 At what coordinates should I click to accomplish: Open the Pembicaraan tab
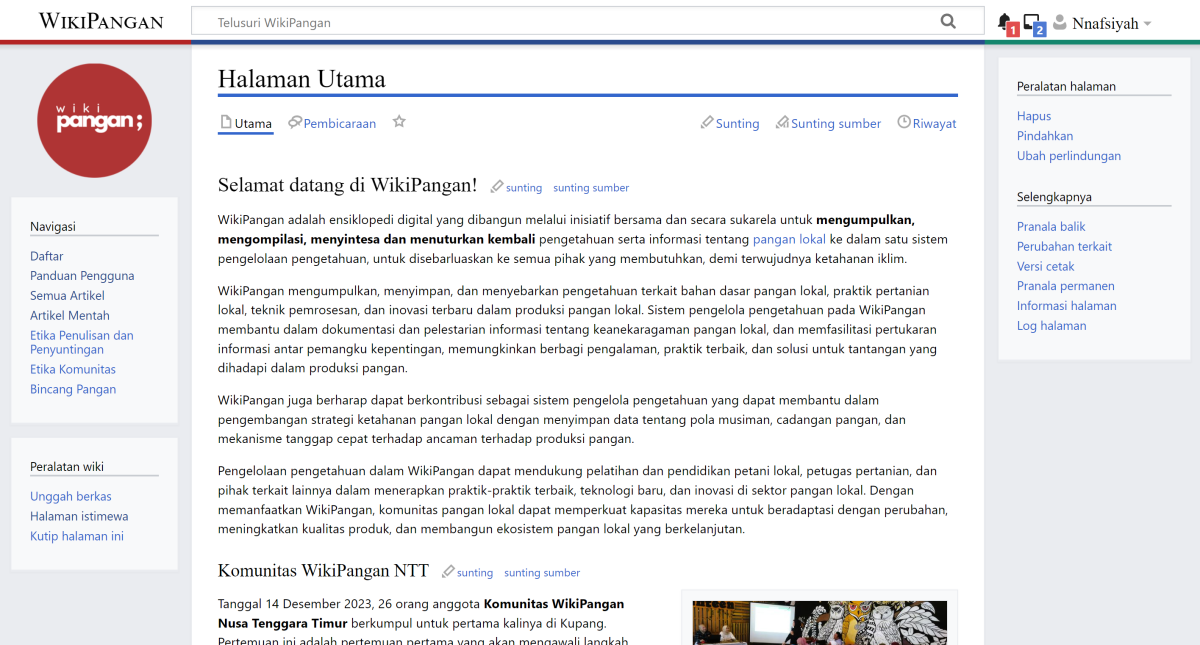point(331,122)
